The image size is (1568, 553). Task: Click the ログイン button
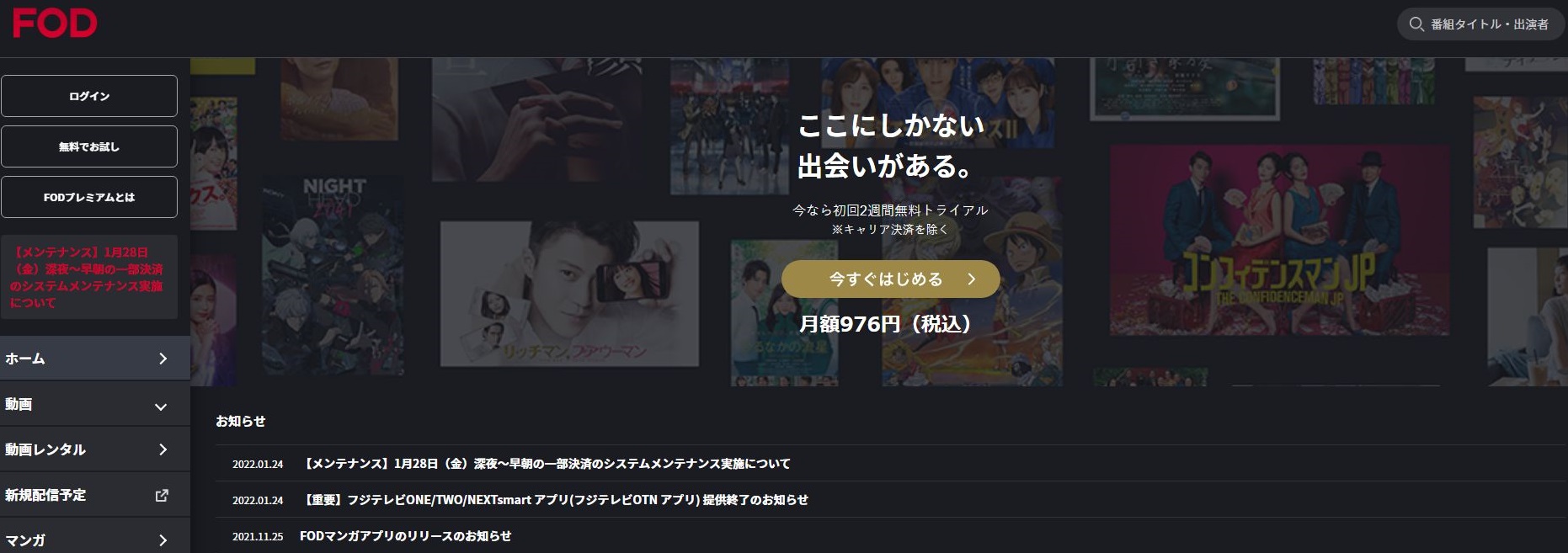click(x=89, y=96)
